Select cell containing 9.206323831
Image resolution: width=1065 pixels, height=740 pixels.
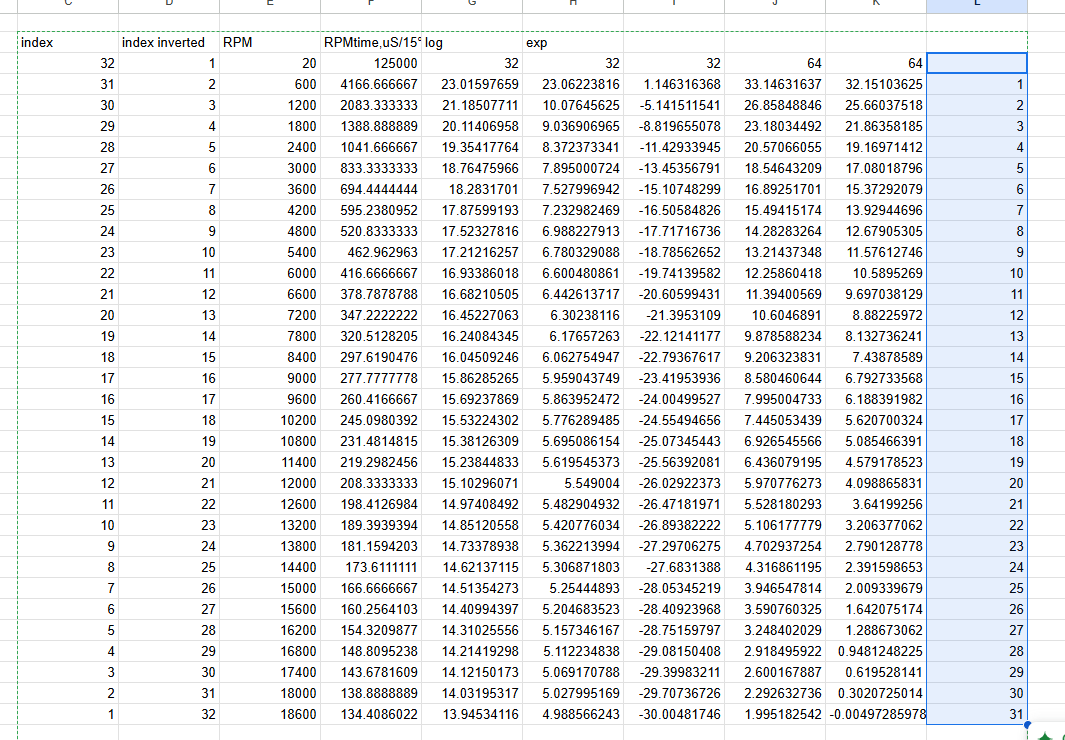tap(775, 358)
